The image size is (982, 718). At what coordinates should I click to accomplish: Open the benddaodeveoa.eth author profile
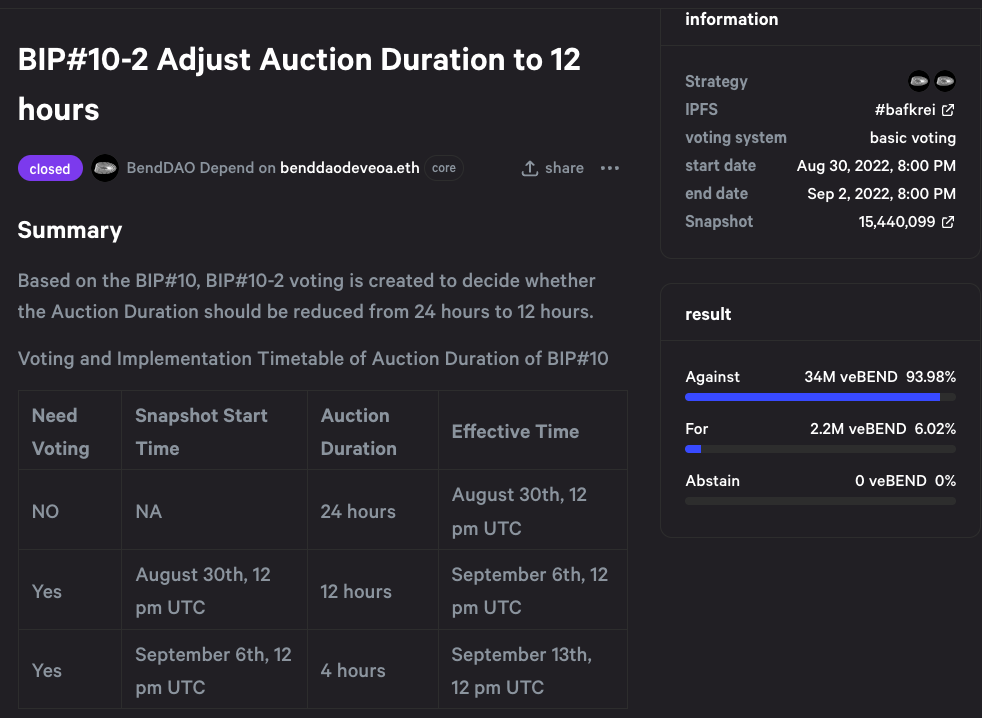tap(350, 168)
